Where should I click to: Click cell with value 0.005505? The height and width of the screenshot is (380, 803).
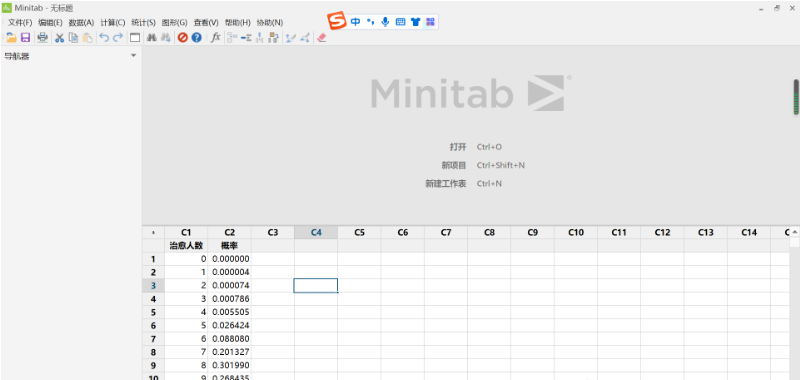tap(229, 312)
